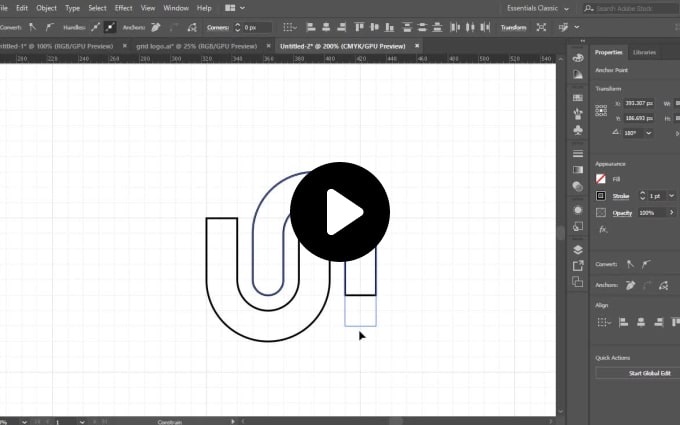
Task: Horizontal align right in control bar
Action: pyautogui.click(x=341, y=27)
